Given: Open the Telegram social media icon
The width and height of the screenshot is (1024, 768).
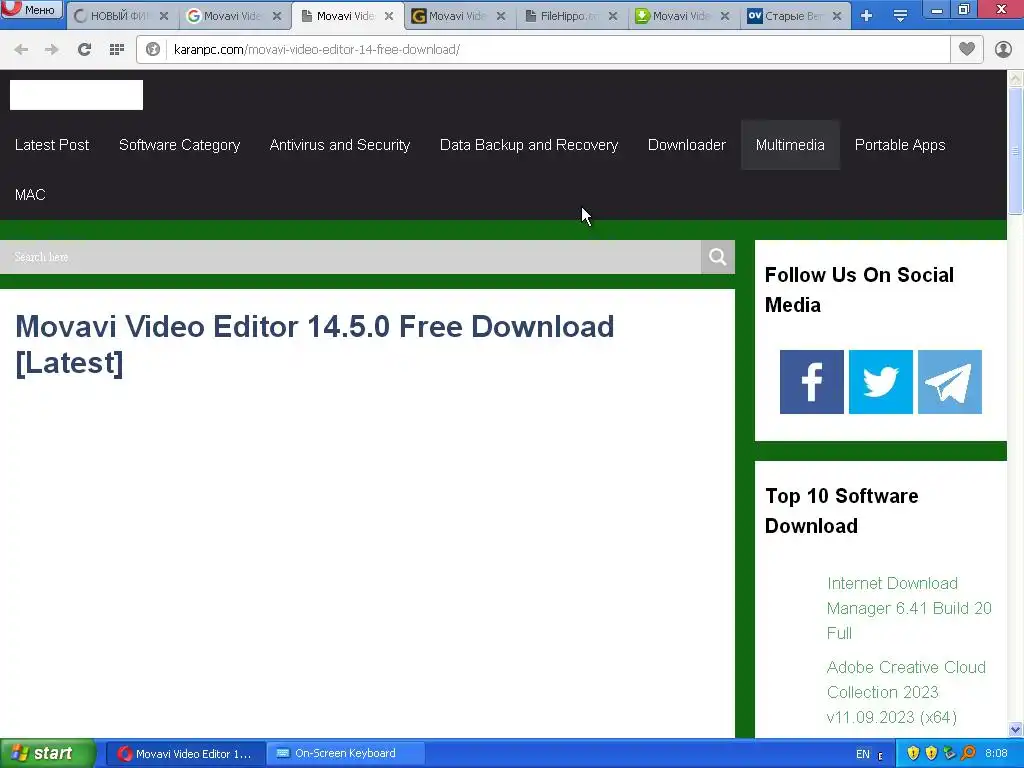Looking at the screenshot, I should click(950, 382).
